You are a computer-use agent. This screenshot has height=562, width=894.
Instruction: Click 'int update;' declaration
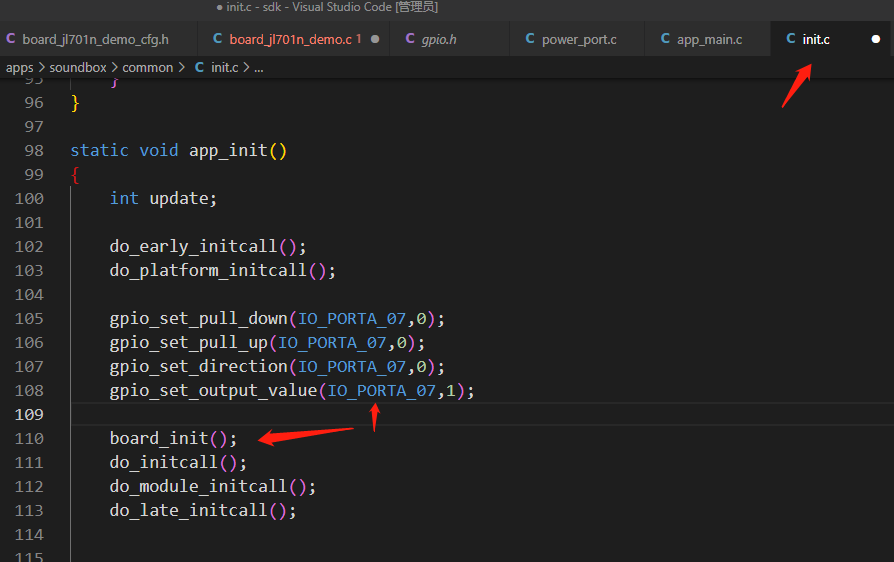pyautogui.click(x=163, y=198)
